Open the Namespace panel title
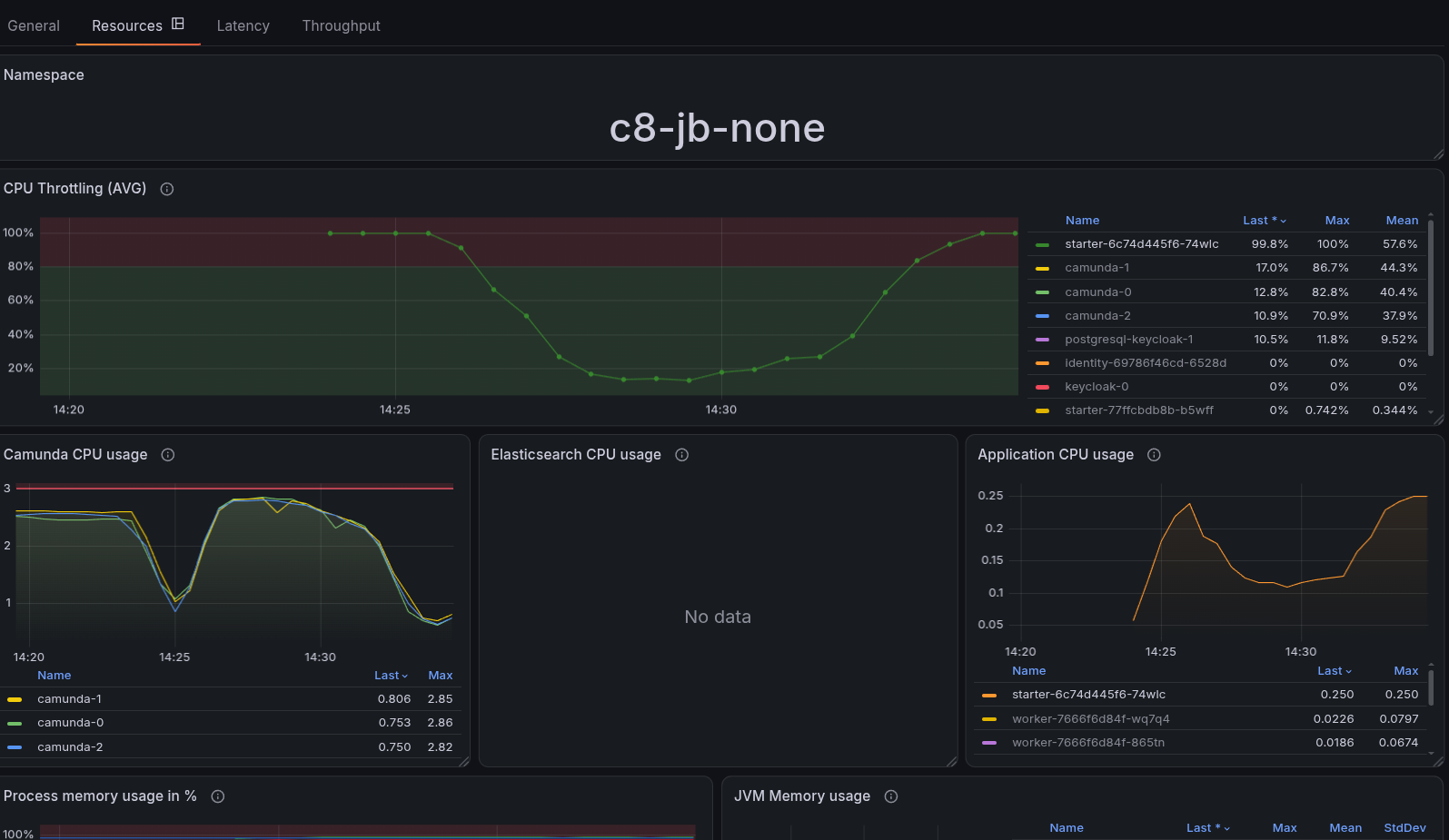The width and height of the screenshot is (1449, 840). (x=44, y=75)
